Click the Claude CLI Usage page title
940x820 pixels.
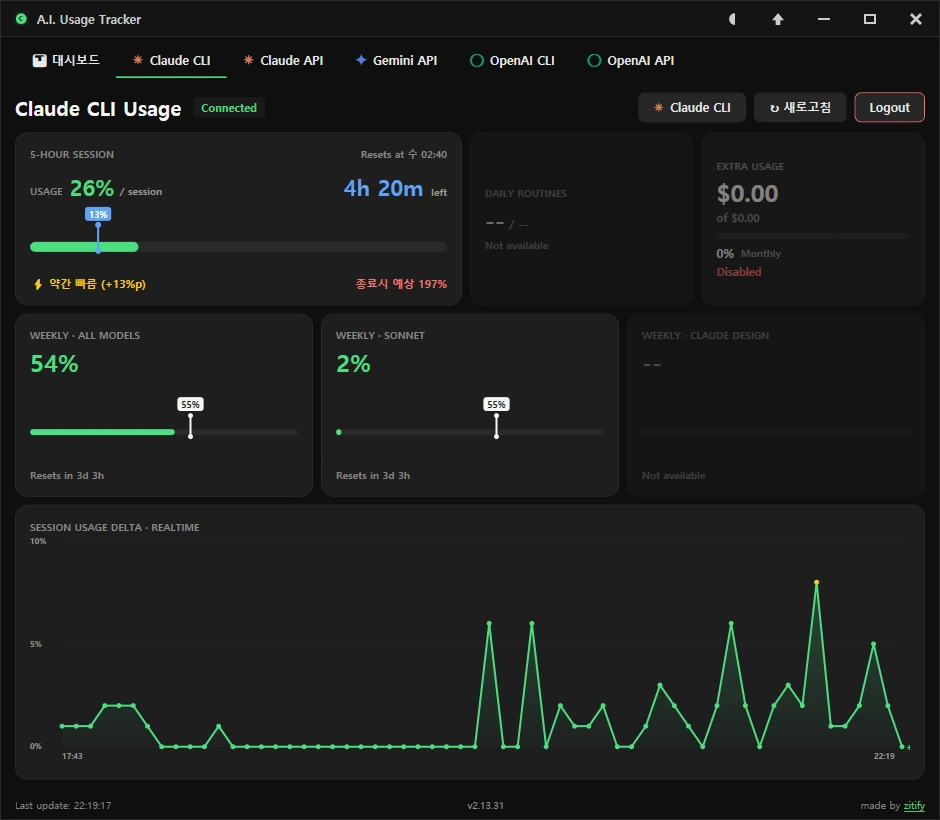(x=98, y=109)
